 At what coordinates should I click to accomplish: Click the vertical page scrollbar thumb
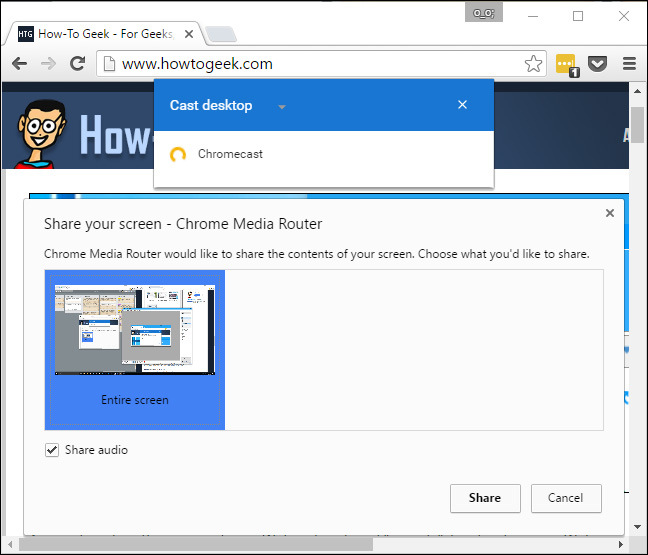(637, 125)
